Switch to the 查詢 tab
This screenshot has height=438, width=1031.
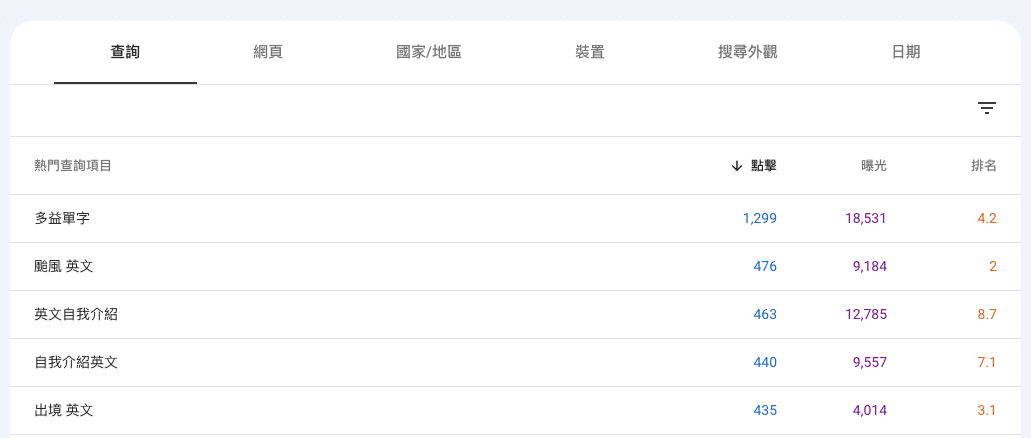(x=125, y=52)
